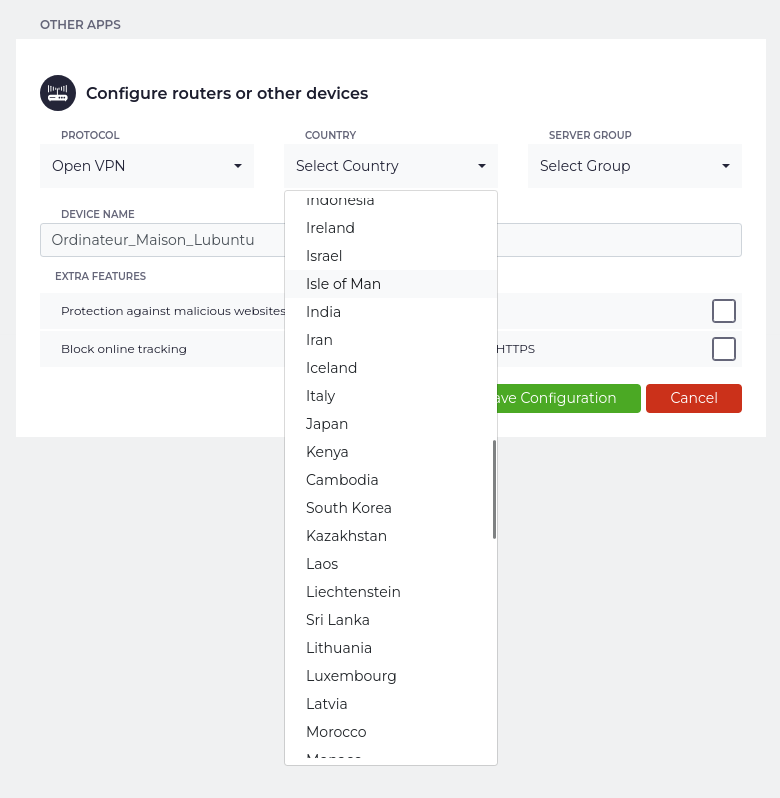The width and height of the screenshot is (780, 798).
Task: Choose Luxembourg from the country options
Action: 351,676
